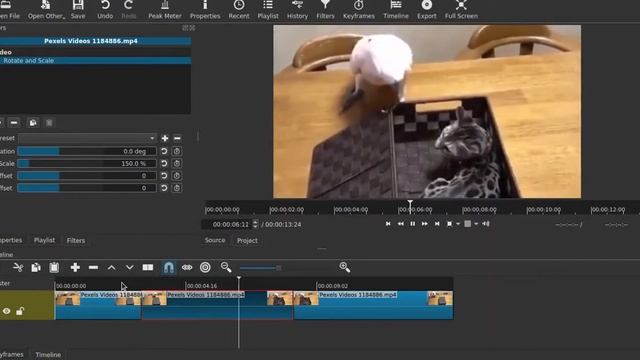Image resolution: width=640 pixels, height=360 pixels.
Task: Click the Scale slider showing 150.0 %
Action: pos(87,163)
